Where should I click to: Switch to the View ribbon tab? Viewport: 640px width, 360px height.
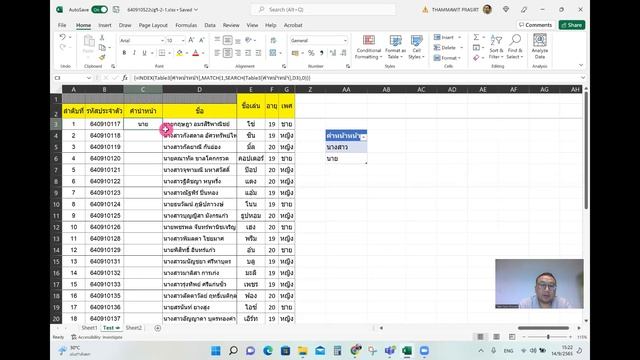(252, 25)
